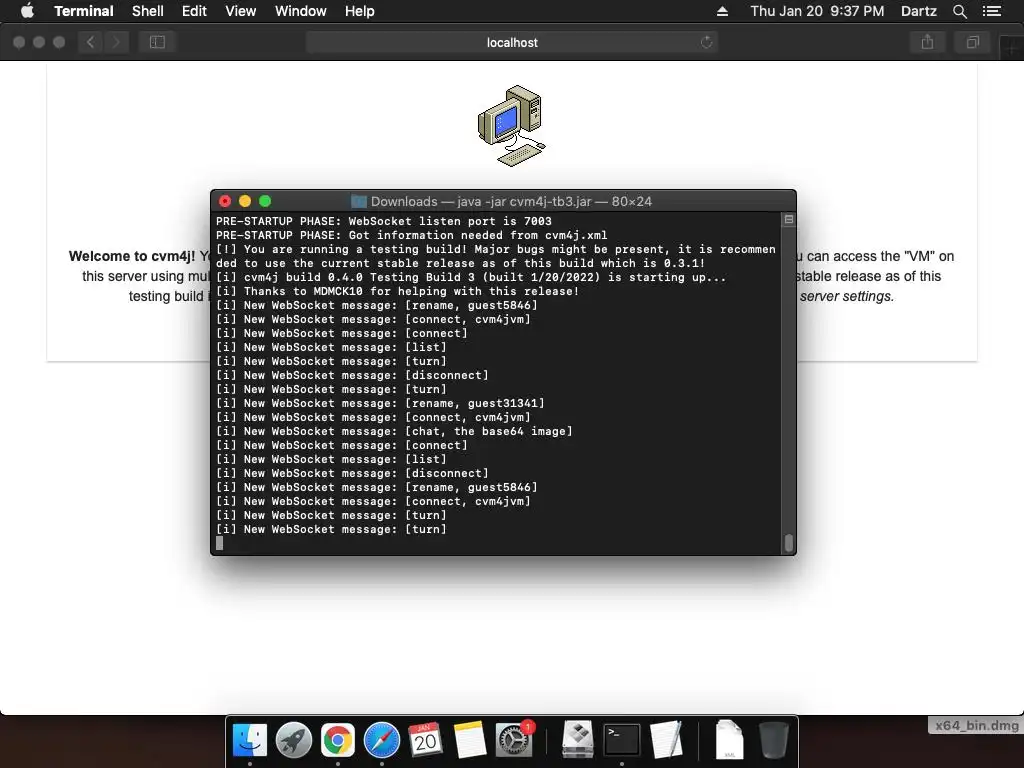Click the eject icon in menu bar
Viewport: 1024px width, 768px height.
tap(722, 11)
